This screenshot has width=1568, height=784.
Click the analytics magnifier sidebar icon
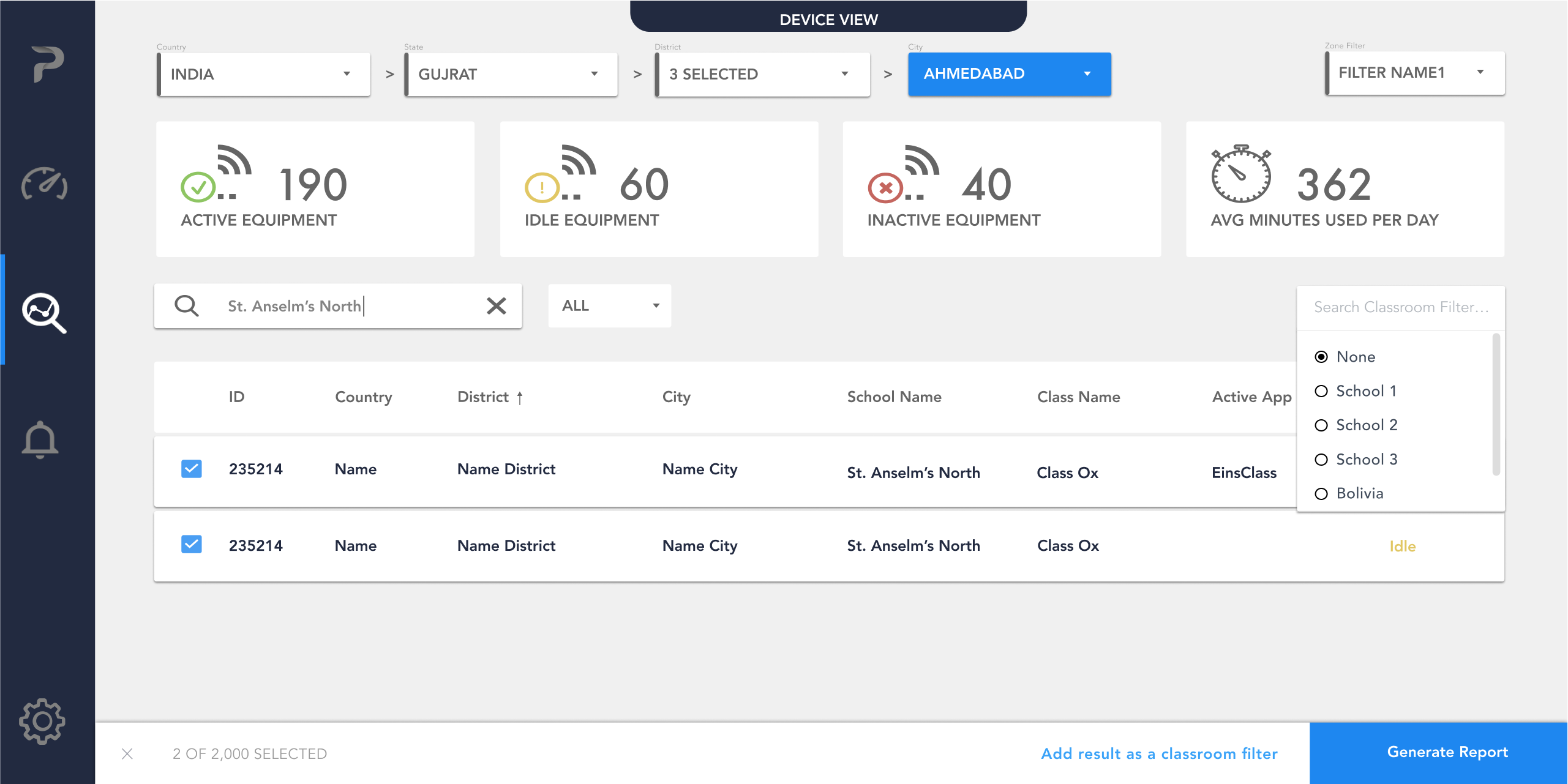click(x=44, y=312)
